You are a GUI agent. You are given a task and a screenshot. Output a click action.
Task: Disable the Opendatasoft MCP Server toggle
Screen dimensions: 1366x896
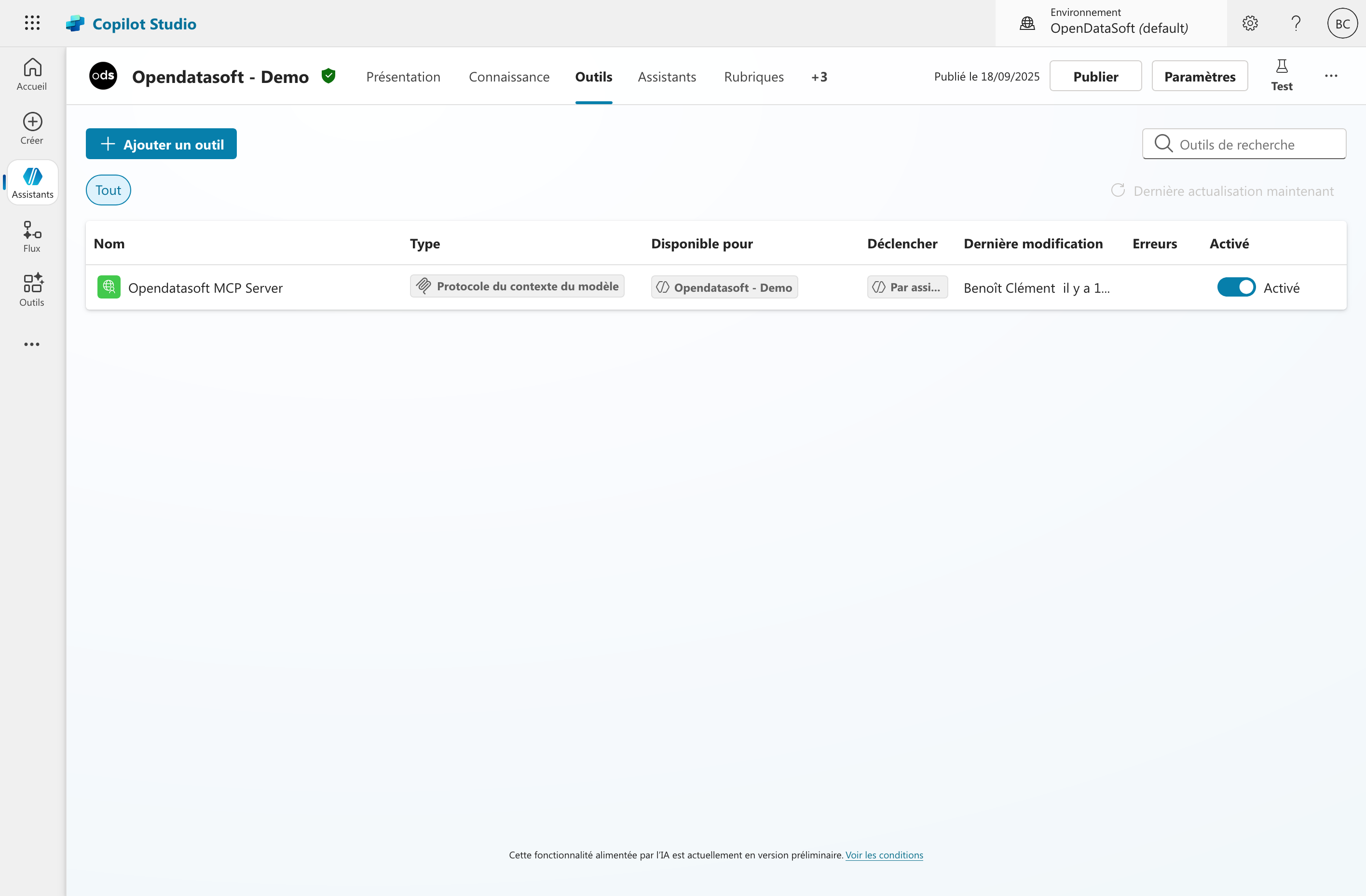1236,287
